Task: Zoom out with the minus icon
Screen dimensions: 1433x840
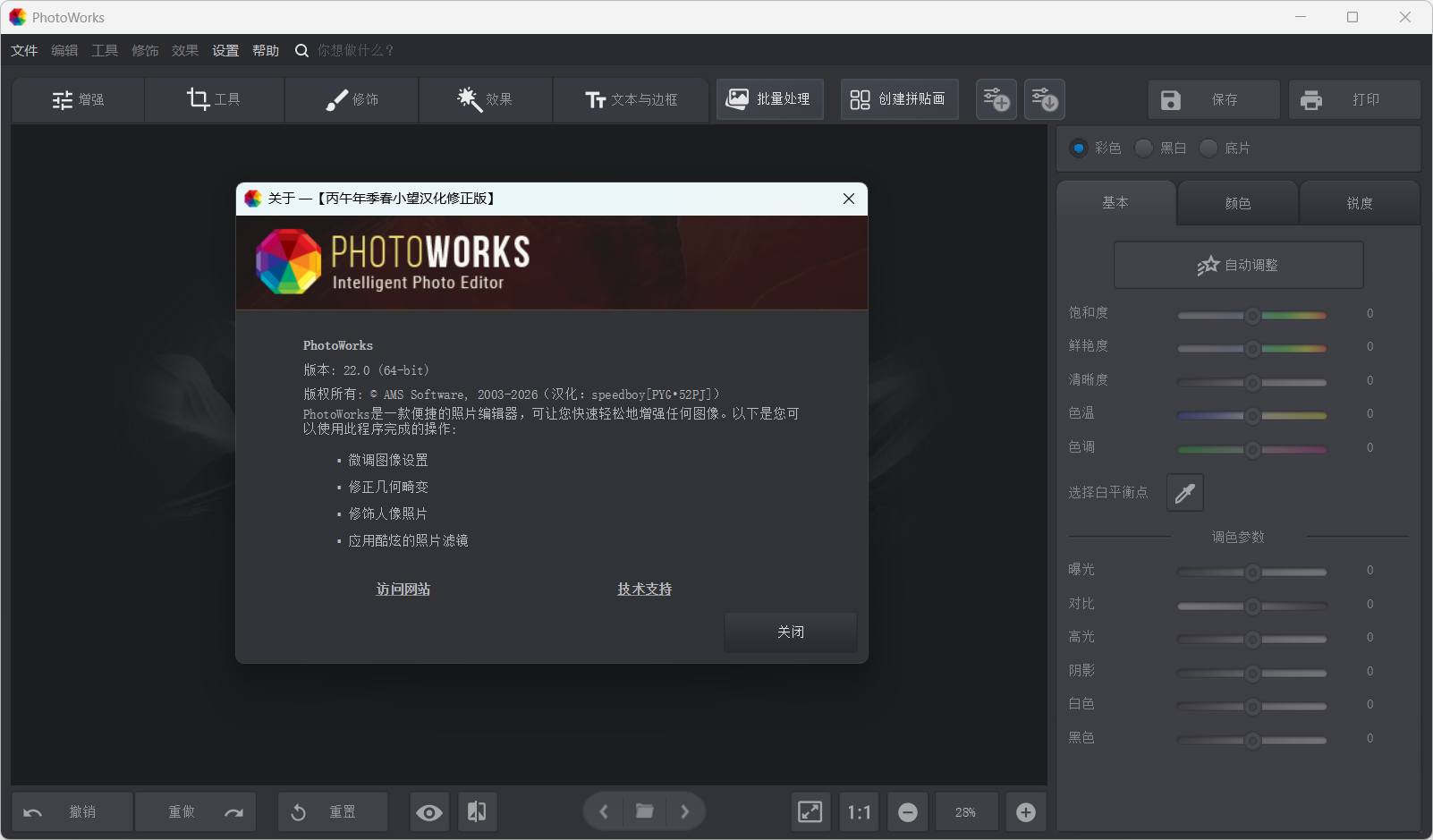Action: click(907, 812)
